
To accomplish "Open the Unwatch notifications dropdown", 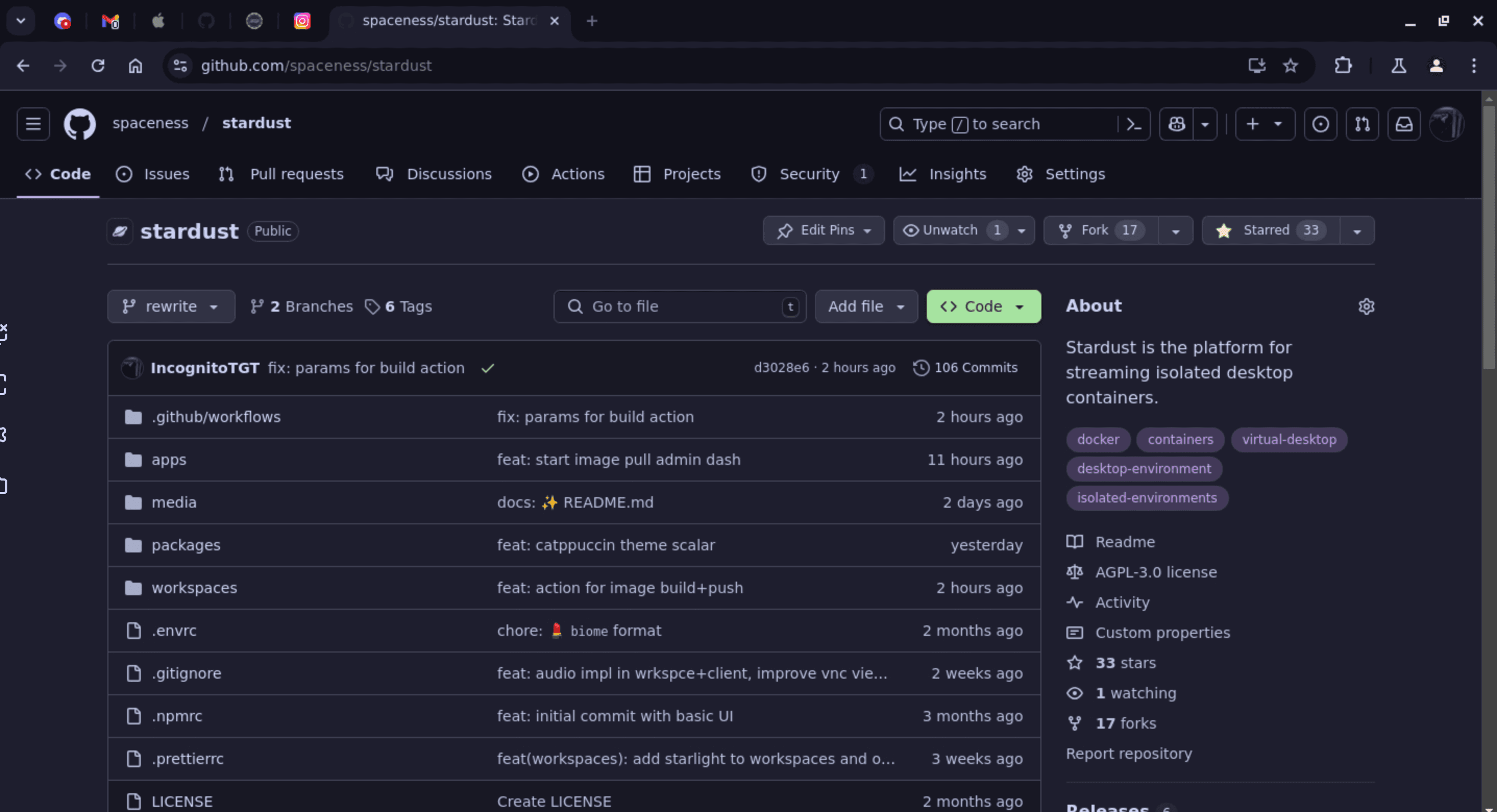I will (x=964, y=231).
